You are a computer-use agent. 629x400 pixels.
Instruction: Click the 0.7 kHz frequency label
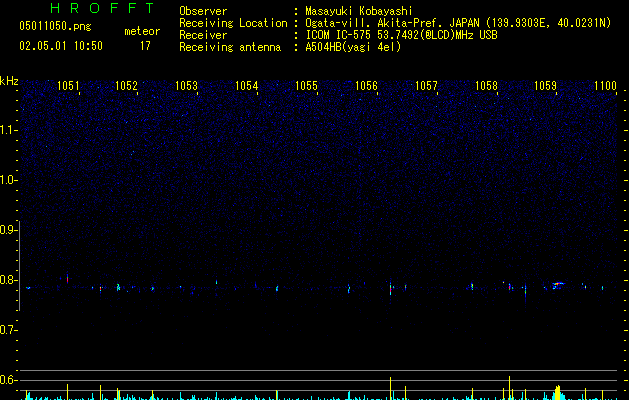(x=8, y=330)
